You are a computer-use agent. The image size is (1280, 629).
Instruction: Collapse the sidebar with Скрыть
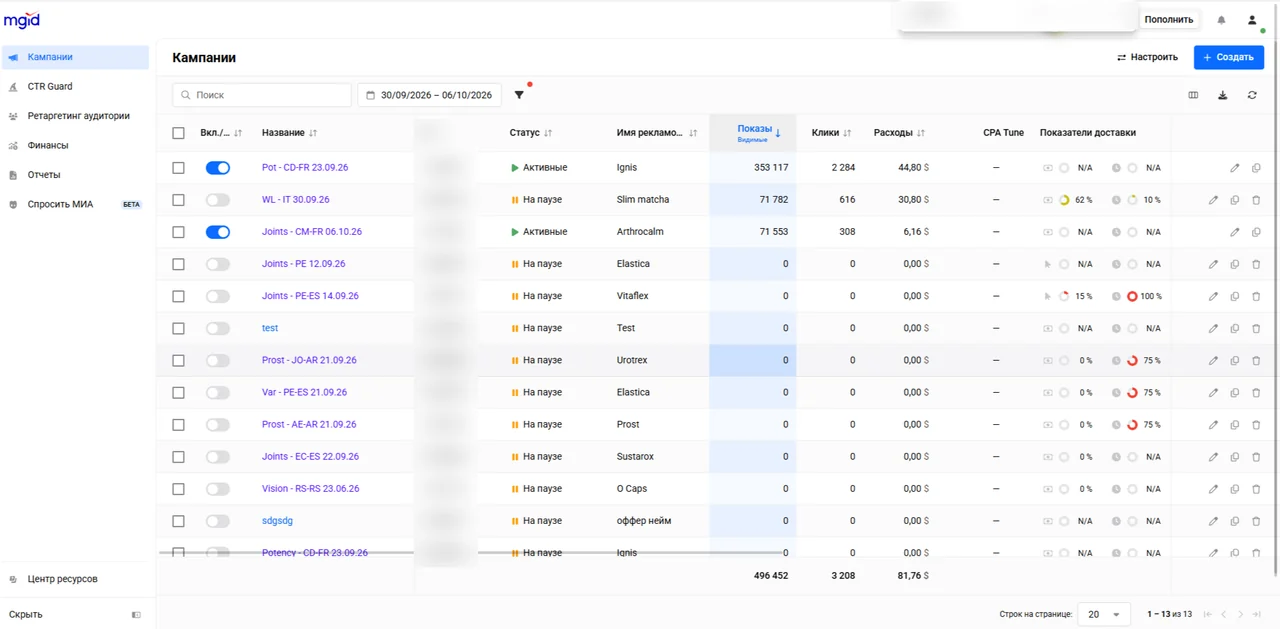[75, 614]
